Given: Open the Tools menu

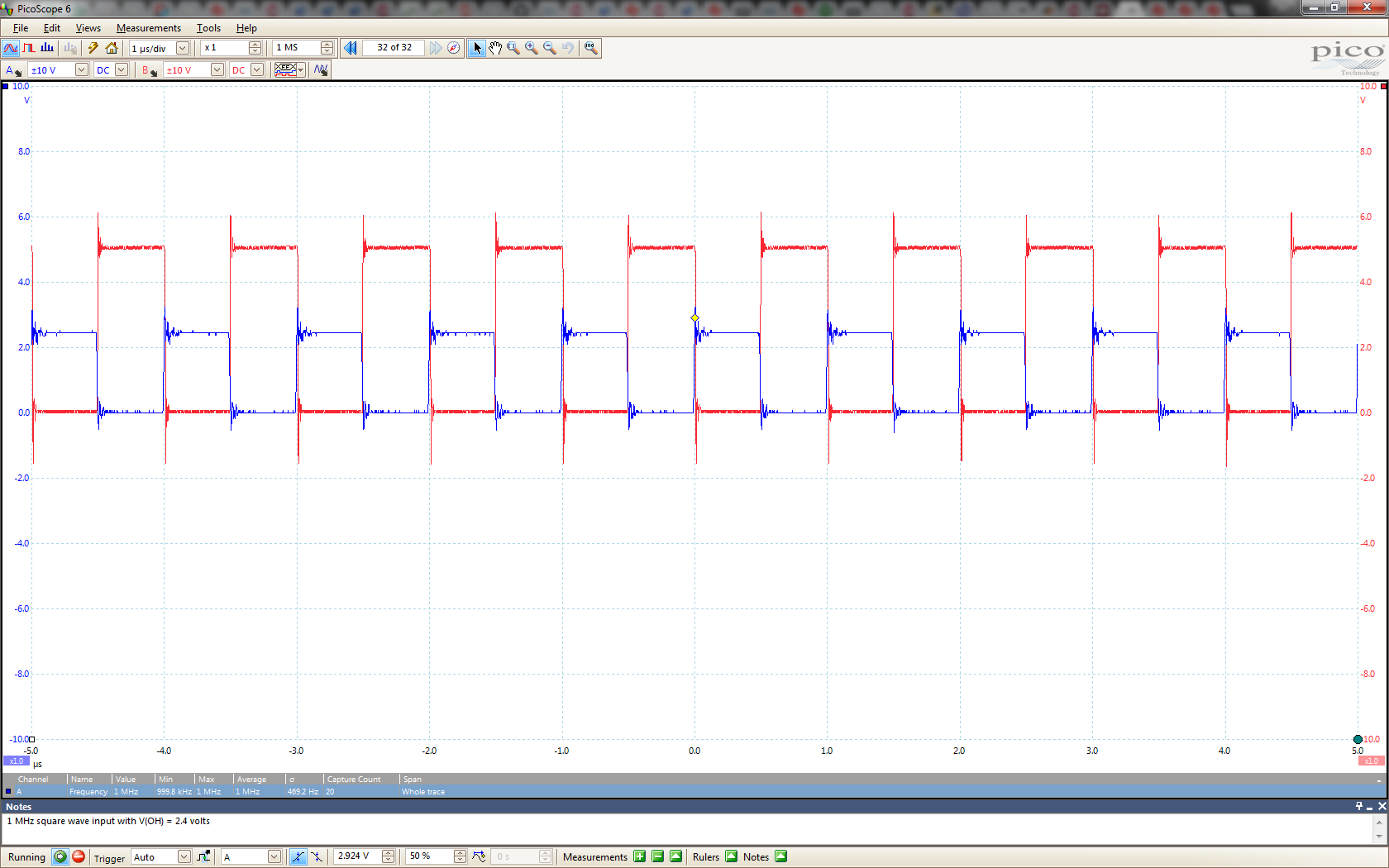Looking at the screenshot, I should coord(208,28).
